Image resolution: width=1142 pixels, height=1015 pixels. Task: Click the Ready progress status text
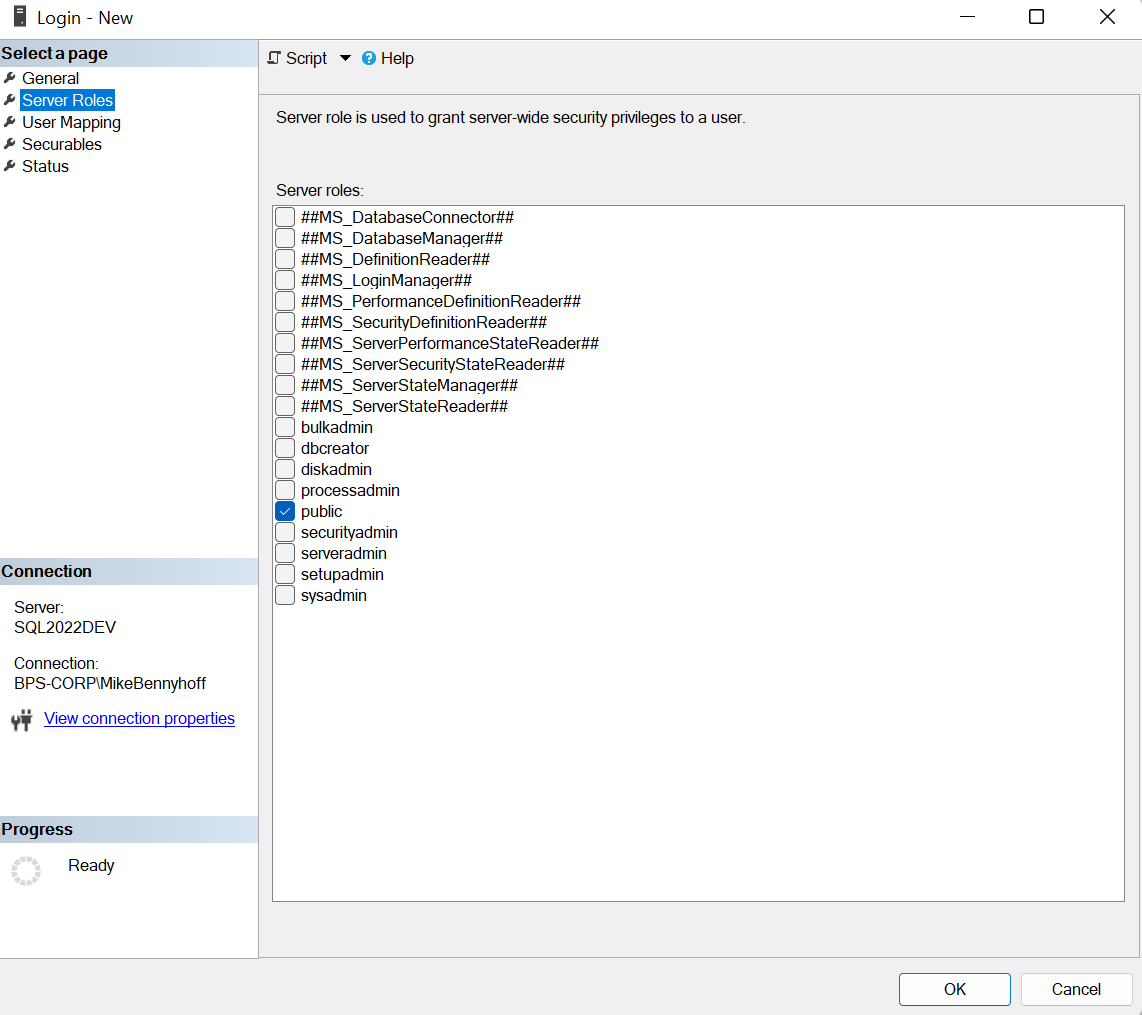(91, 865)
